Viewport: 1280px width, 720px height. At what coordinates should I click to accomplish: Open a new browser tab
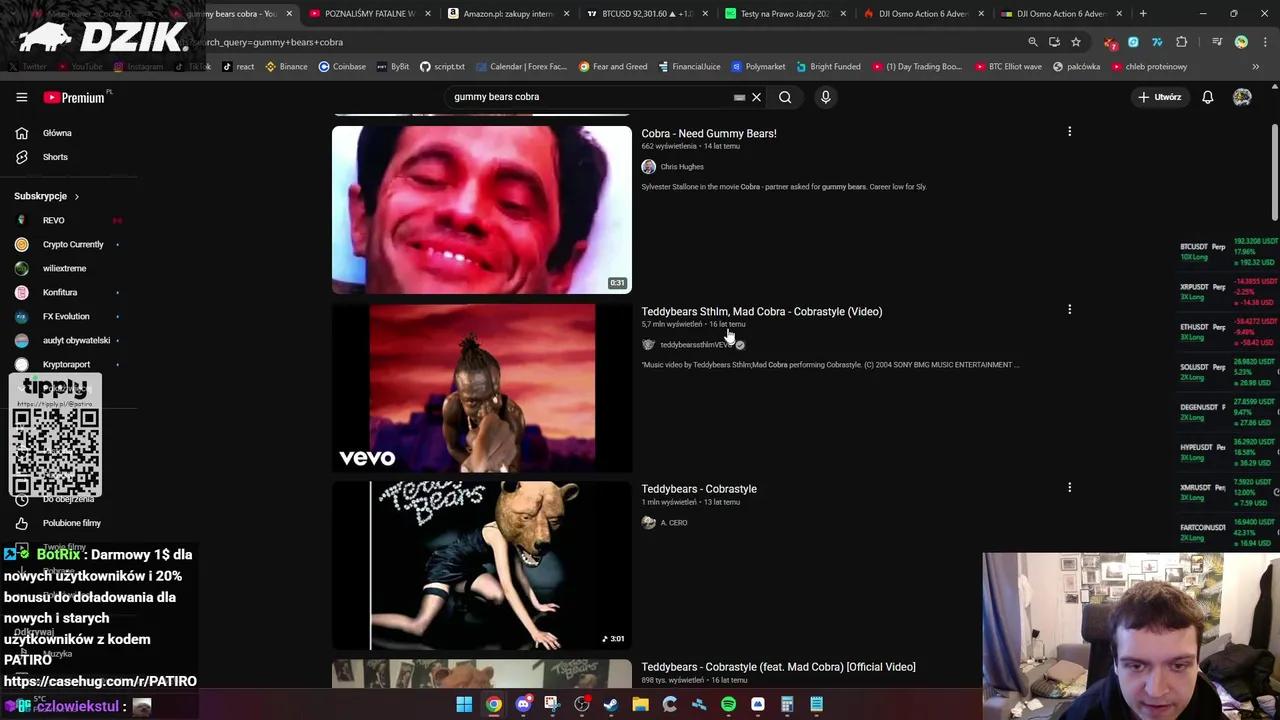[1143, 14]
